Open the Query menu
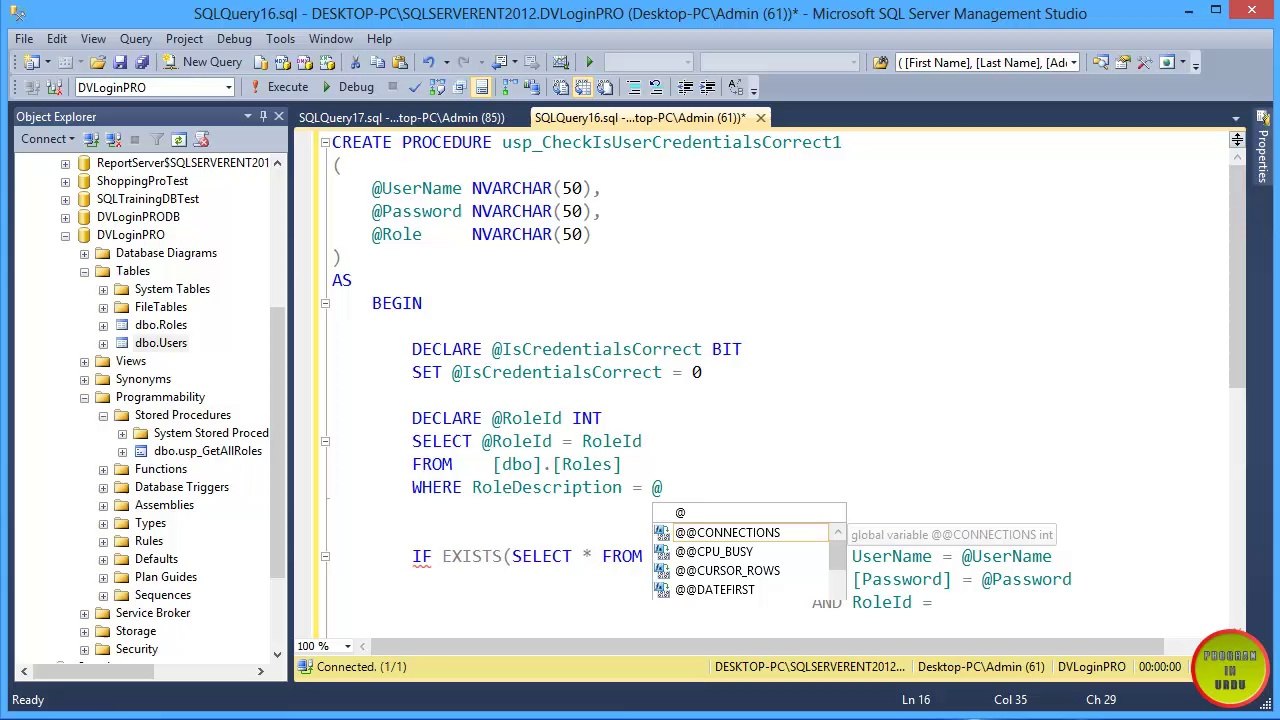 136,39
